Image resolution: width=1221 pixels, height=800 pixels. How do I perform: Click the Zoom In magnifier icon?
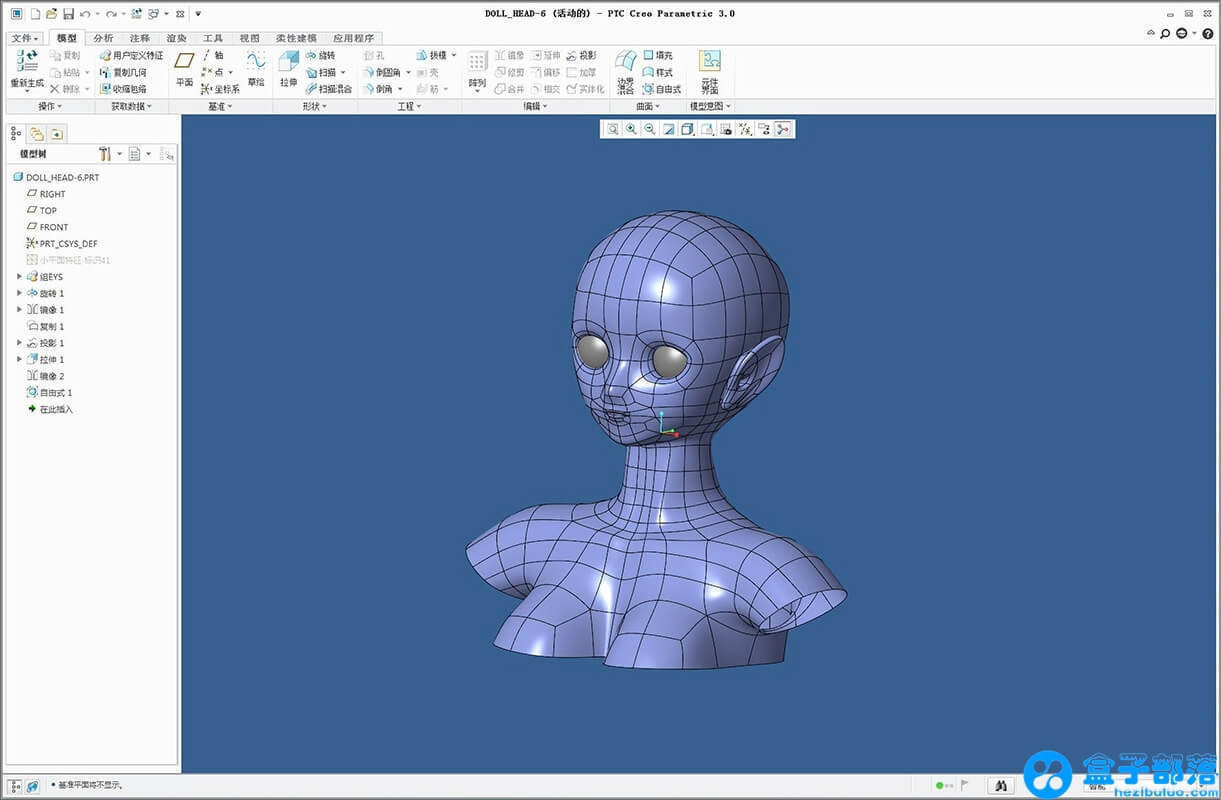pos(631,129)
